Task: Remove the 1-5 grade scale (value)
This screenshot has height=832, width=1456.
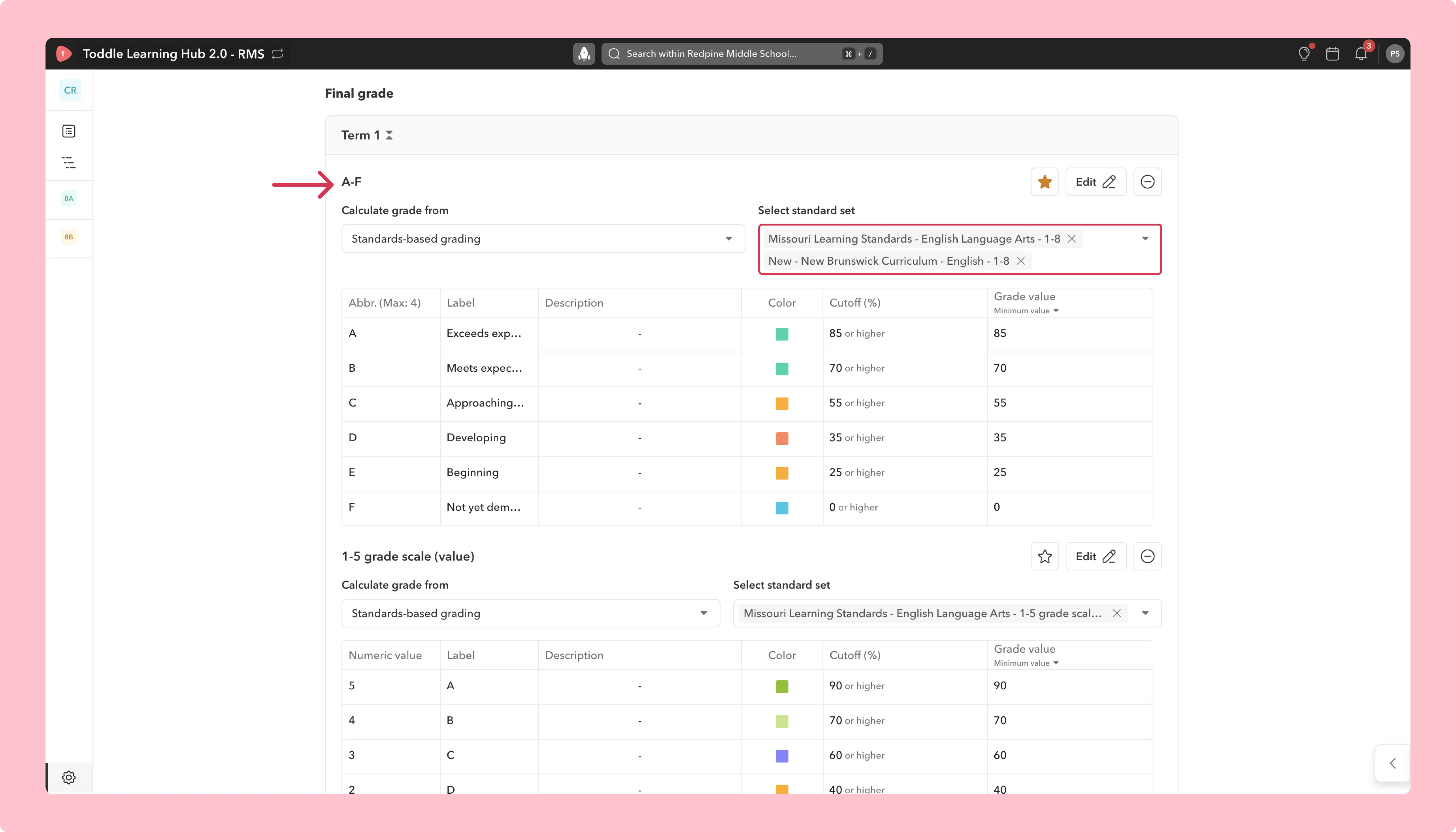Action: [x=1147, y=556]
